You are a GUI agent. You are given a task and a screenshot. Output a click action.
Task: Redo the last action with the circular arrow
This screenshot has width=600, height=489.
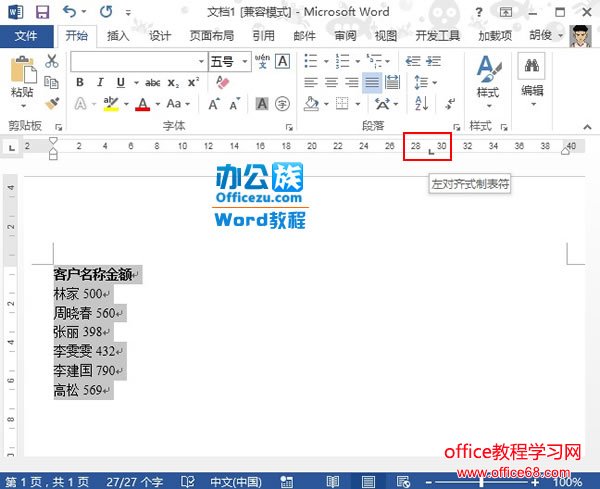(x=106, y=12)
